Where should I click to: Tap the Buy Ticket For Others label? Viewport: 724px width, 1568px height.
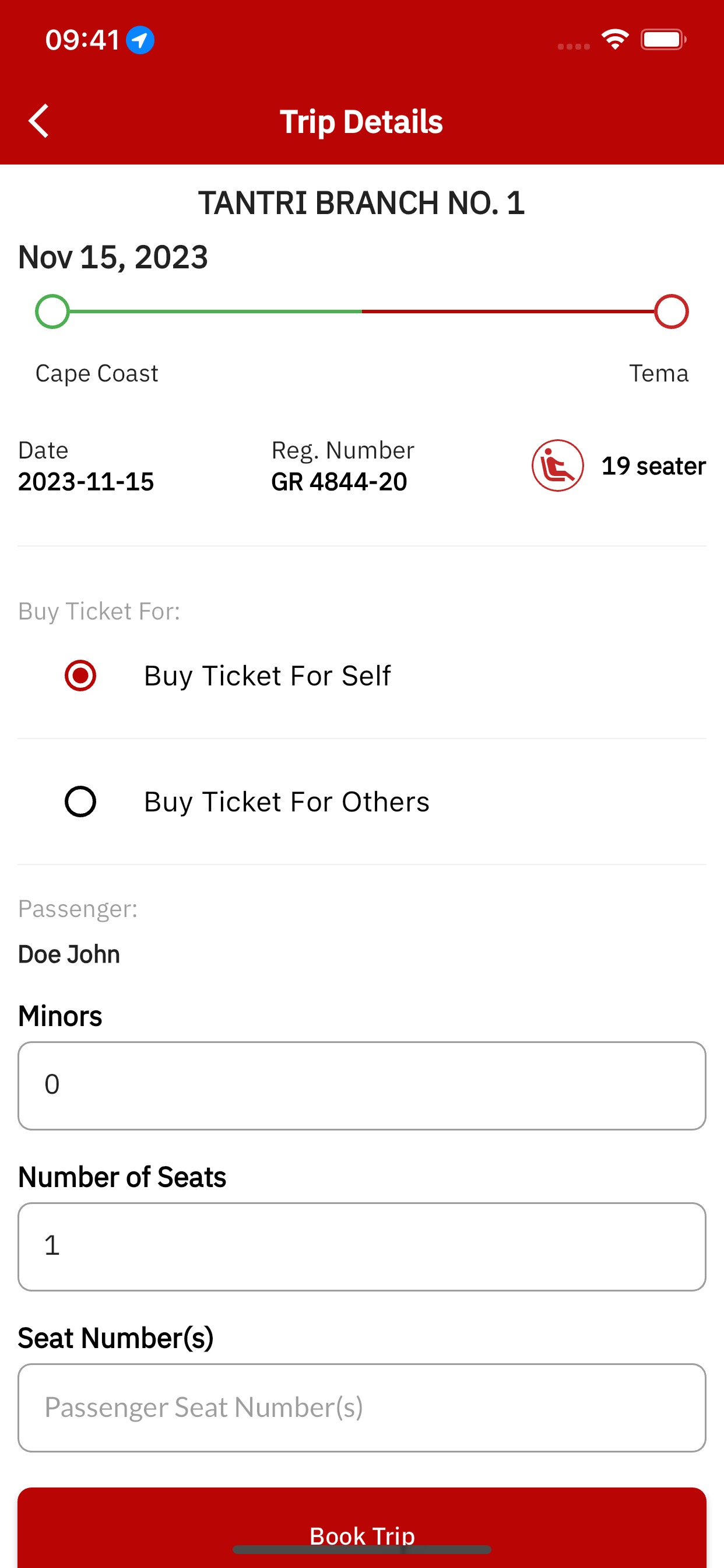(x=287, y=801)
